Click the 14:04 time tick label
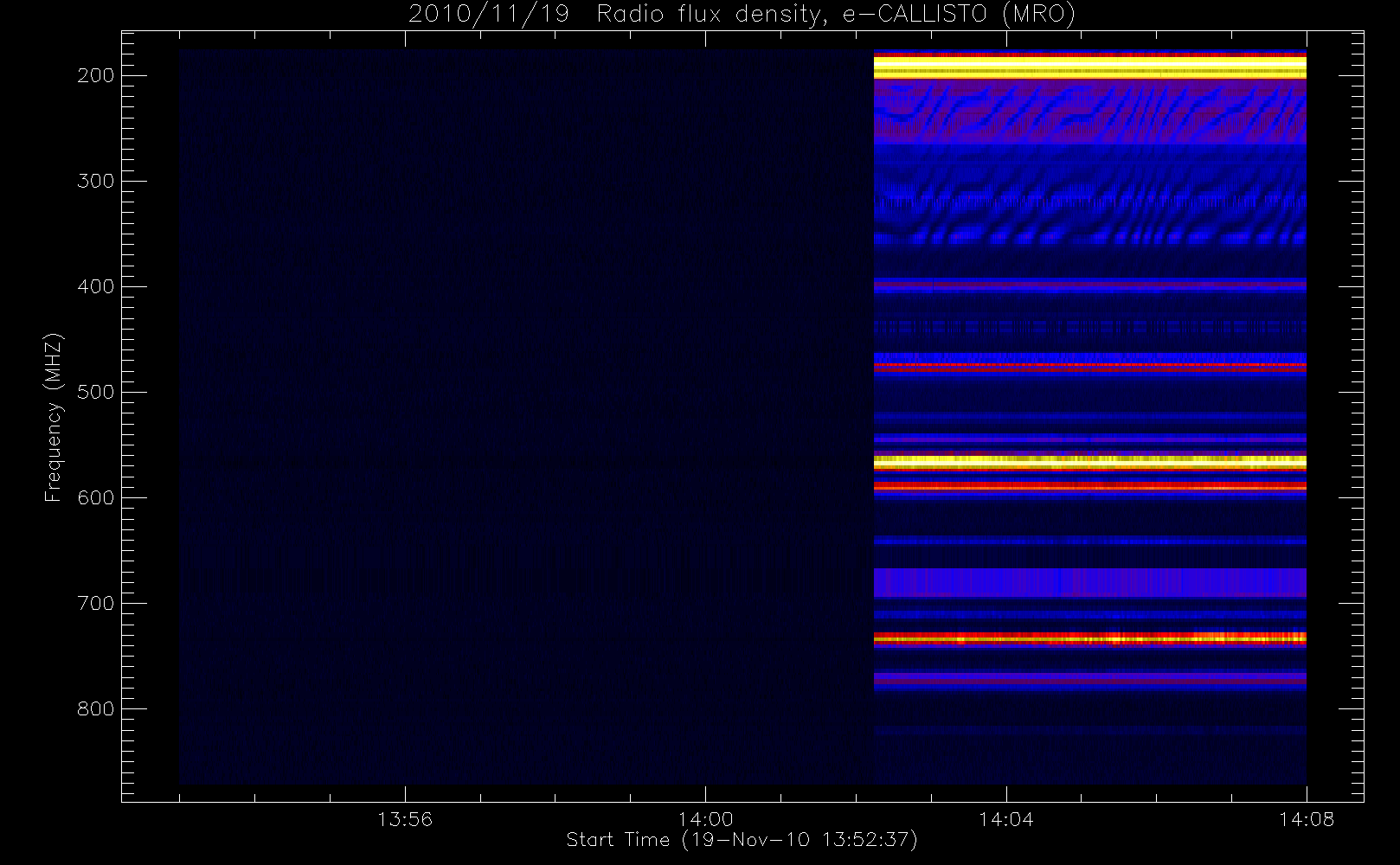1400x865 pixels. (1006, 819)
